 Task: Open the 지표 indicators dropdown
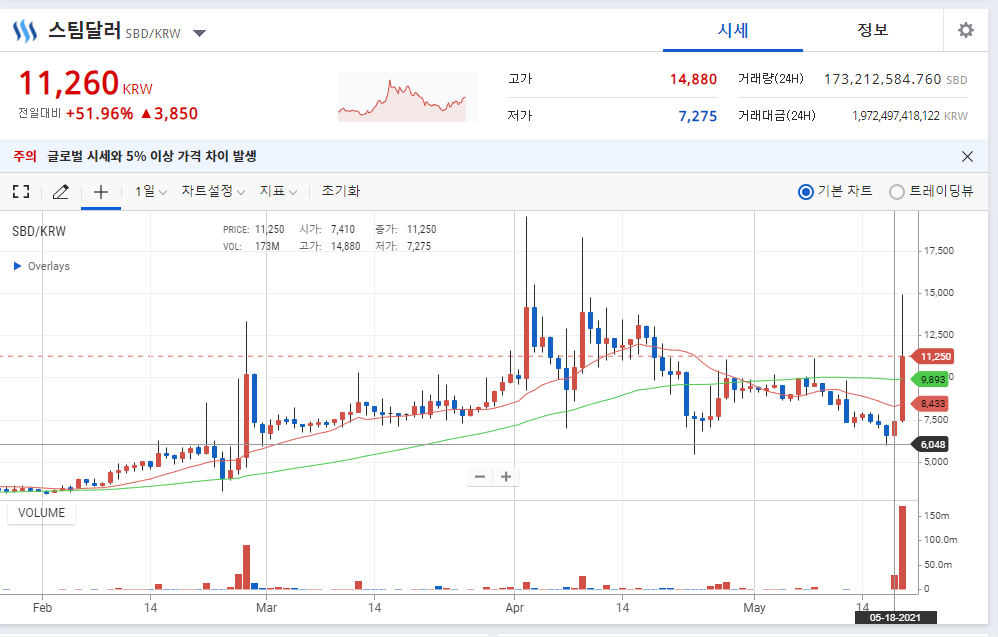[278, 192]
